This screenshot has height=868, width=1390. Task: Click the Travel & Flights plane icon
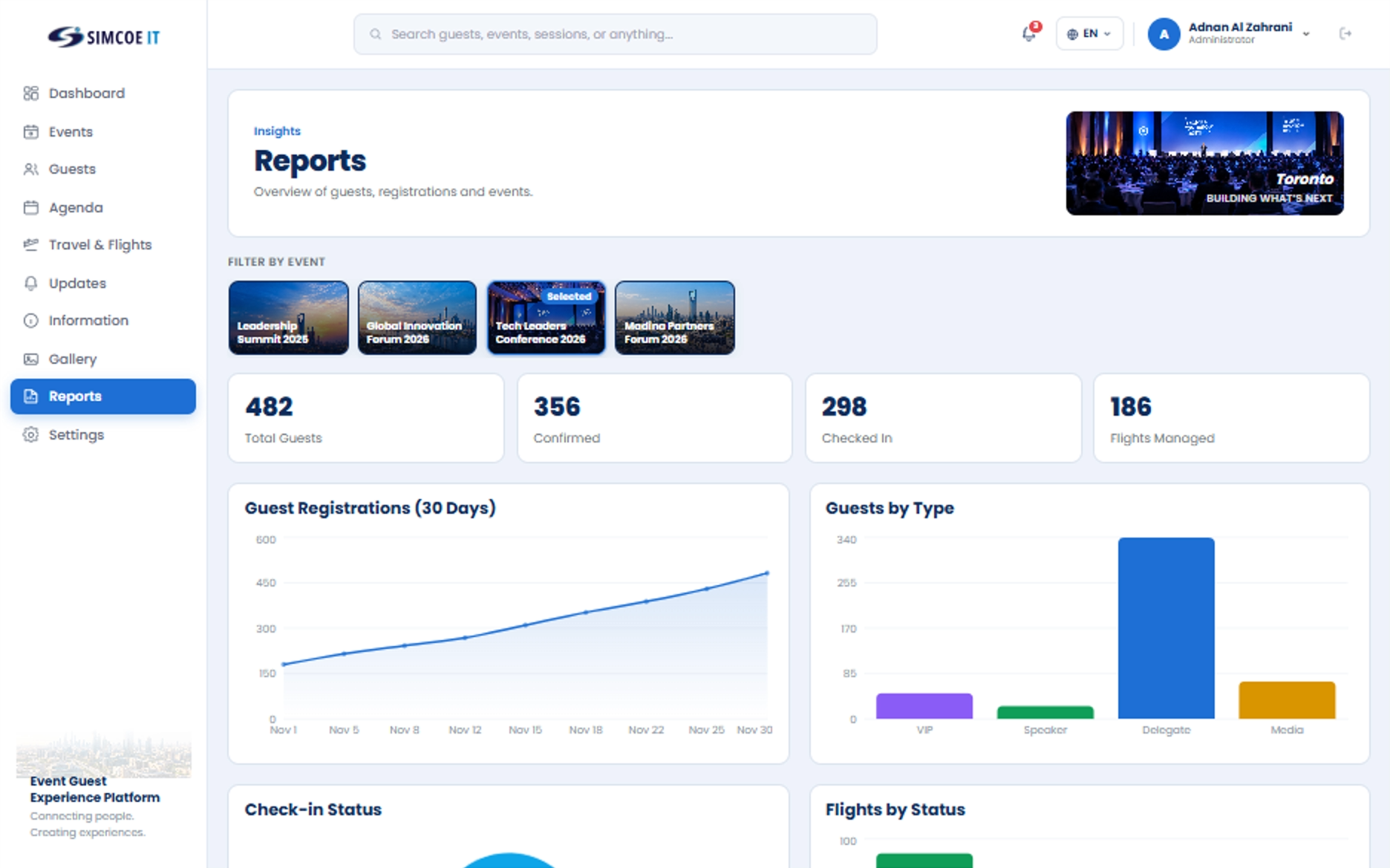coord(30,244)
